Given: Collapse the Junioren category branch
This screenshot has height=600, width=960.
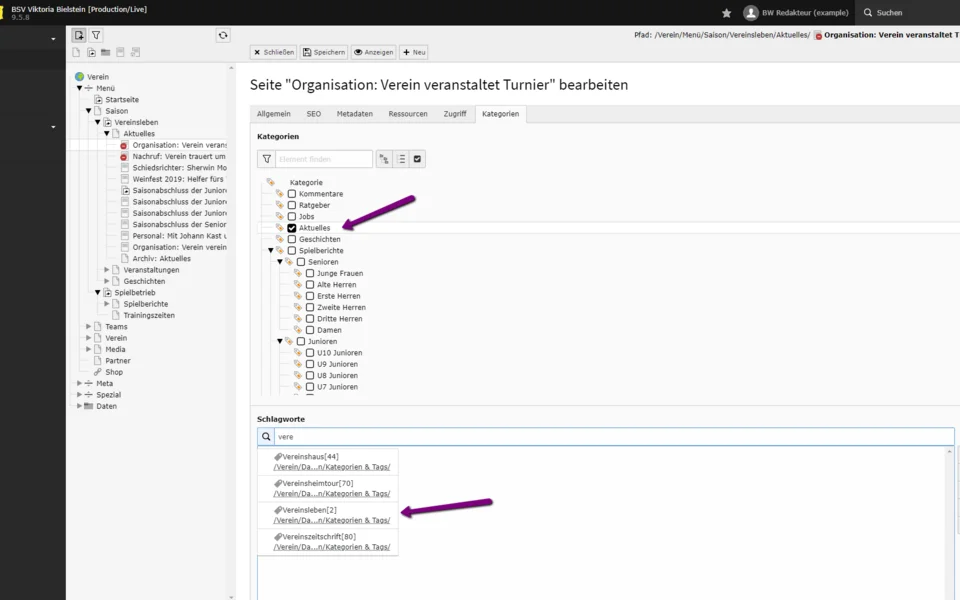Looking at the screenshot, I should pyautogui.click(x=280, y=342).
